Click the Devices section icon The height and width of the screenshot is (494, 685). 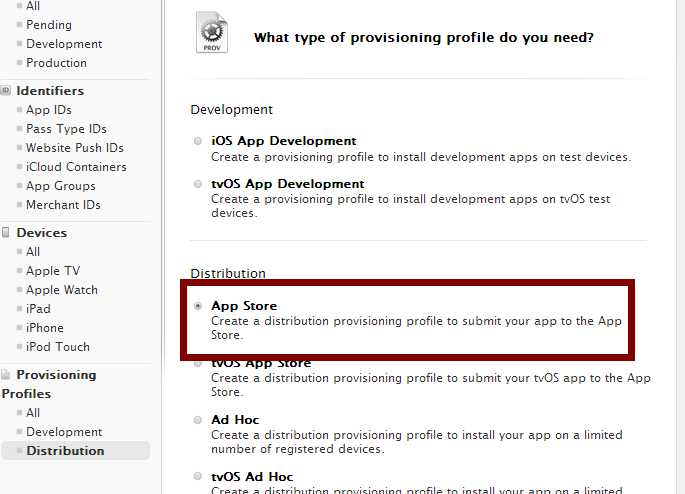6,232
